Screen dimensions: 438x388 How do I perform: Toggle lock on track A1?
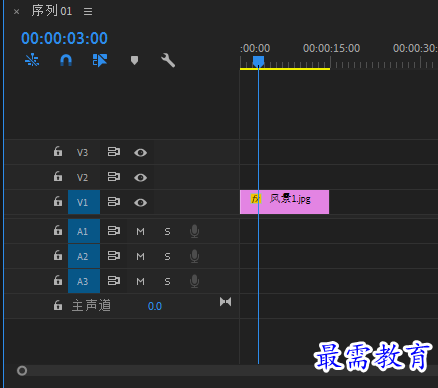[58, 230]
